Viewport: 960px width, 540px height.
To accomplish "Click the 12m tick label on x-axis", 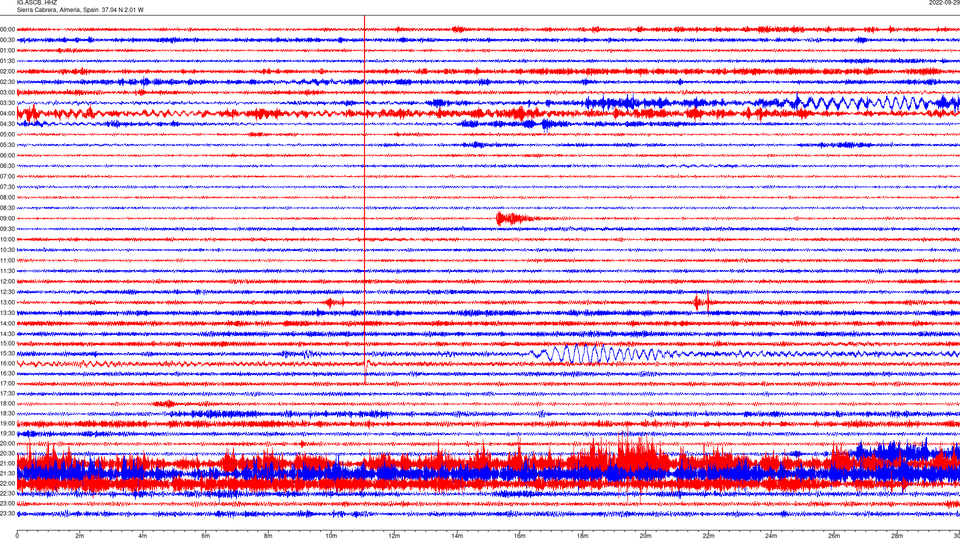I will pyautogui.click(x=394, y=536).
